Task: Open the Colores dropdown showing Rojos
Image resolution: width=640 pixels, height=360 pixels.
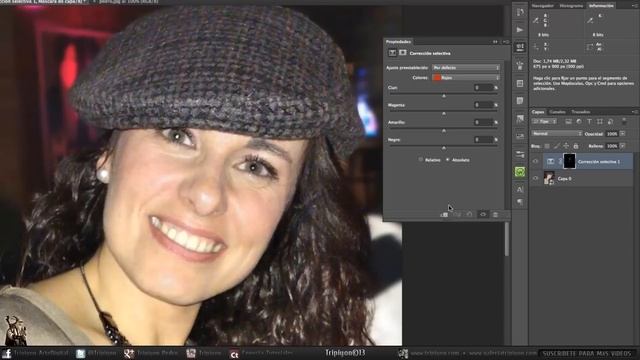Action: [466, 77]
